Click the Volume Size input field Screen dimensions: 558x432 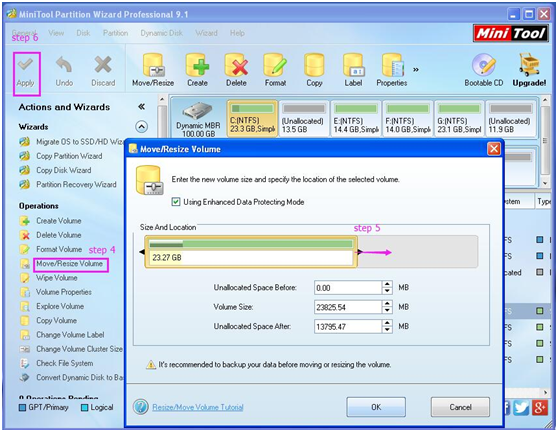tap(348, 307)
